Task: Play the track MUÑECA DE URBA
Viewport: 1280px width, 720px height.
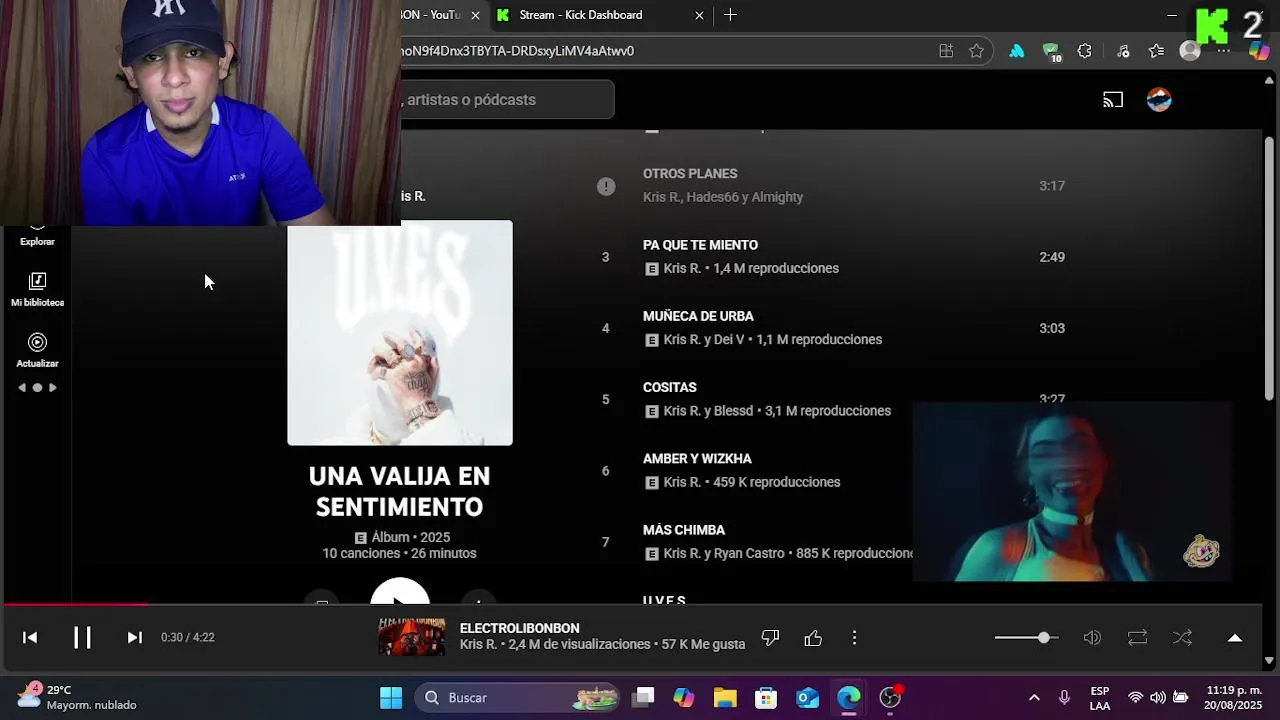Action: click(x=698, y=316)
